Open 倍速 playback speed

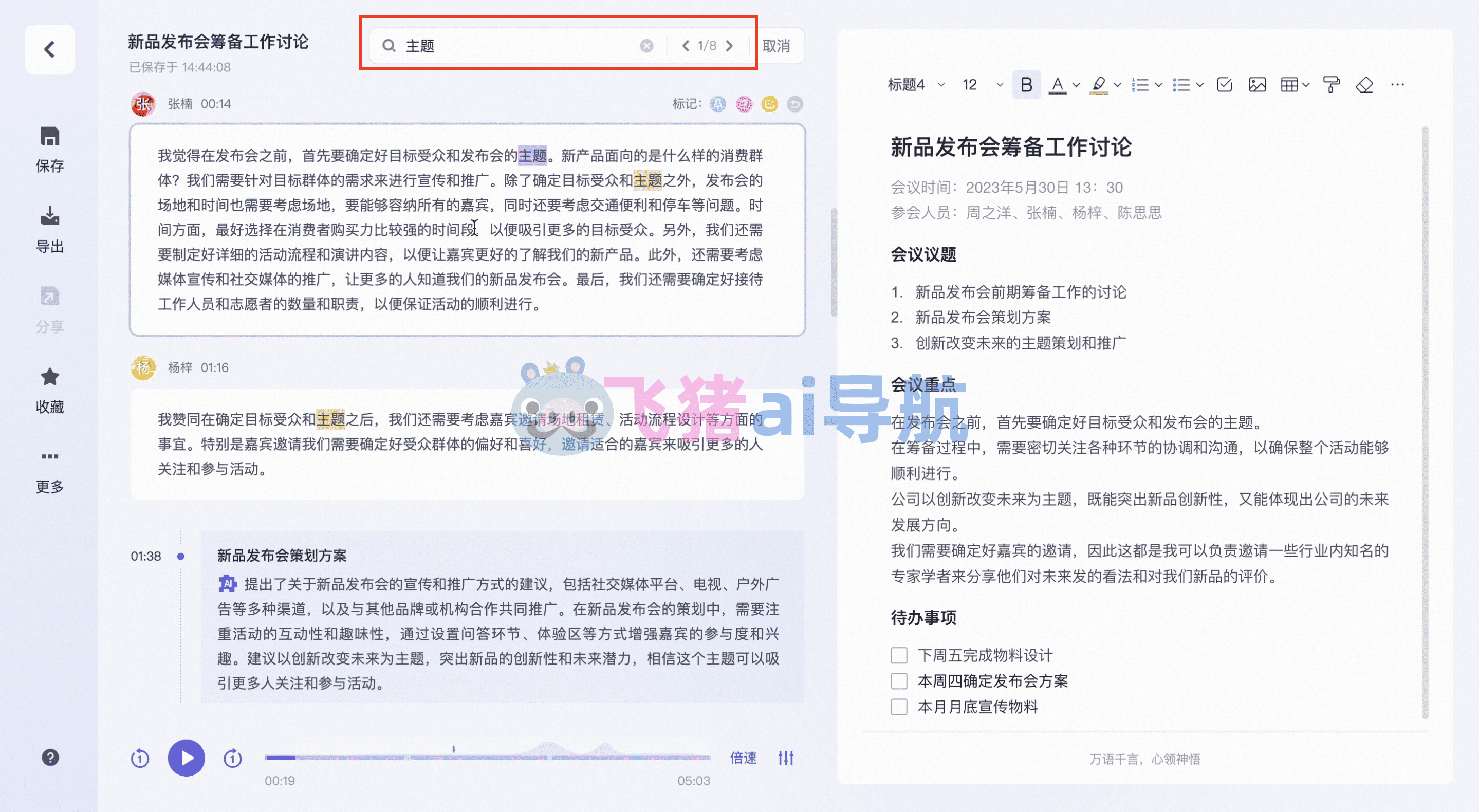click(x=743, y=759)
